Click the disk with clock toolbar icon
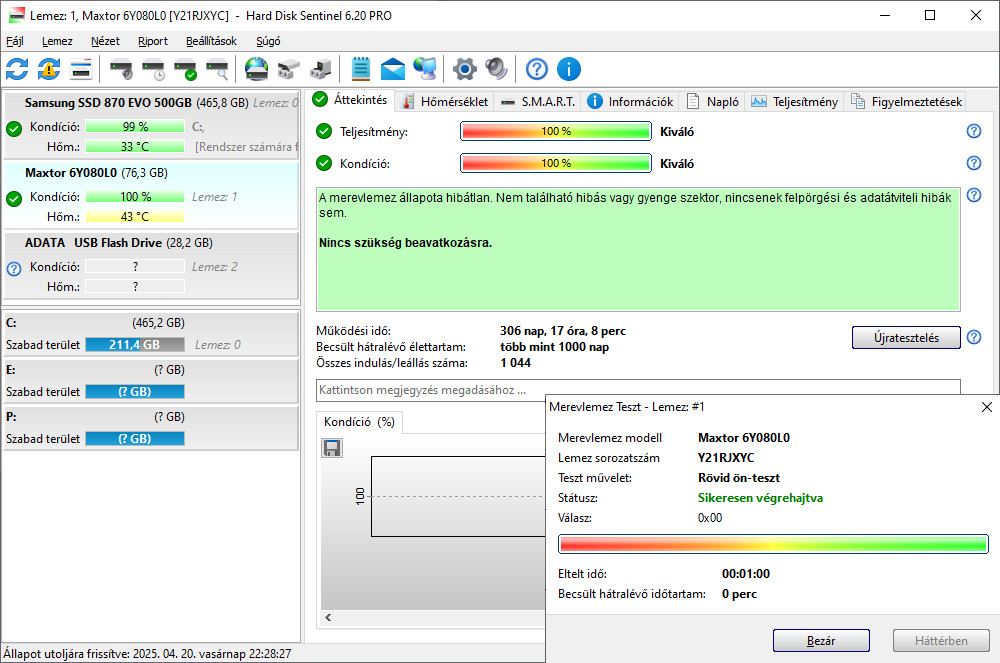The image size is (1000, 663). (x=153, y=69)
